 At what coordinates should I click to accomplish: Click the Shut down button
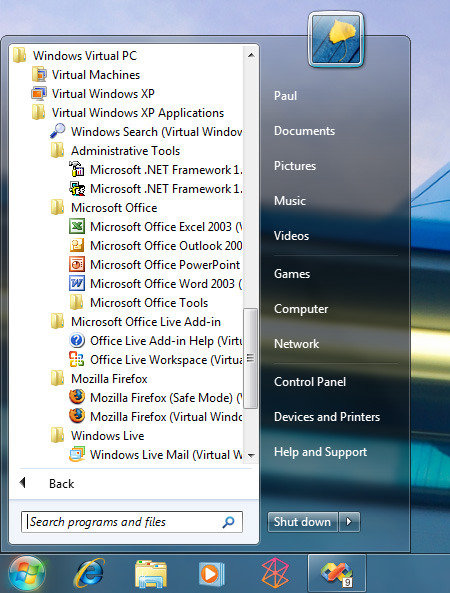[x=303, y=522]
